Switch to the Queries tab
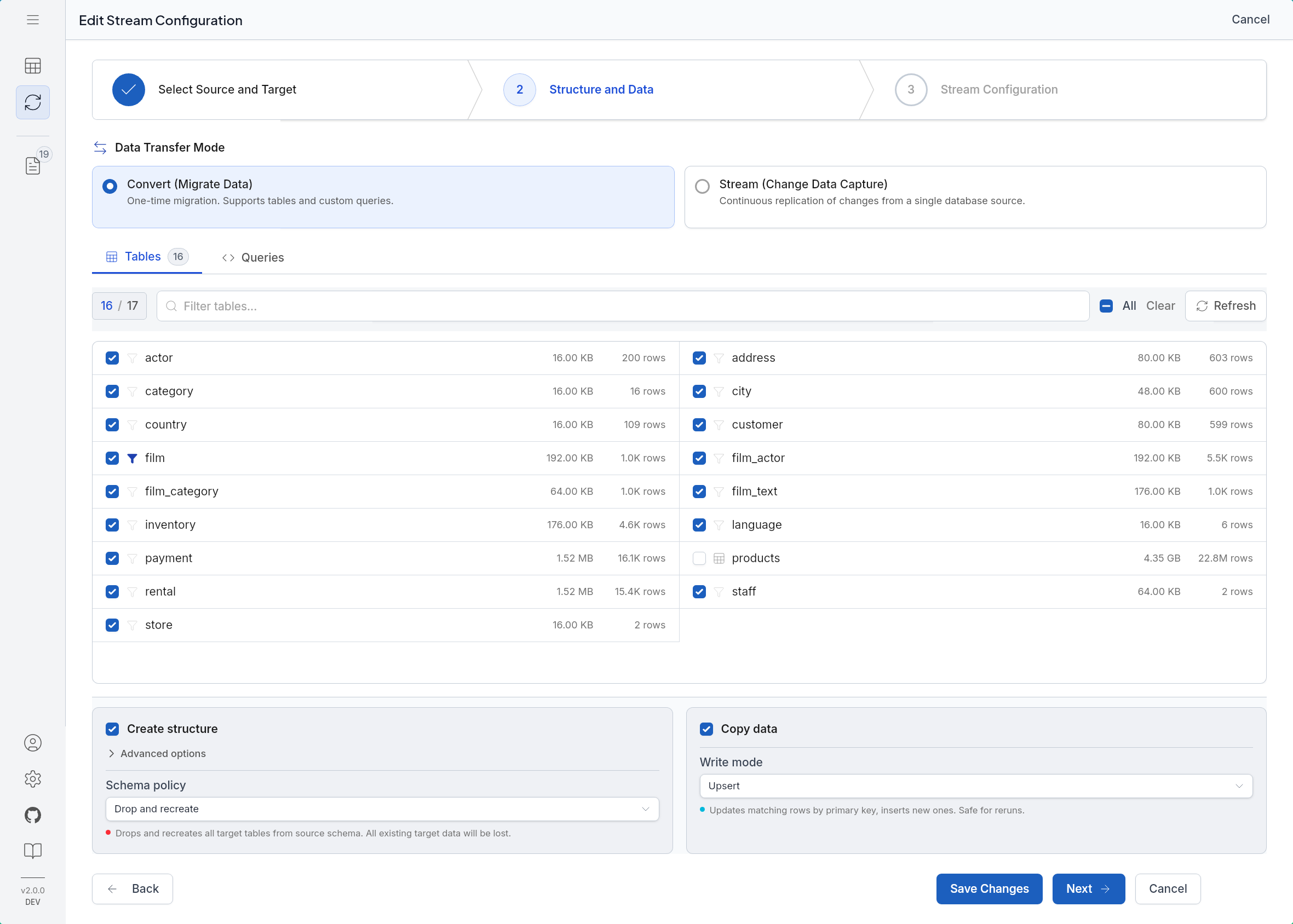The height and width of the screenshot is (924, 1293). 252,258
